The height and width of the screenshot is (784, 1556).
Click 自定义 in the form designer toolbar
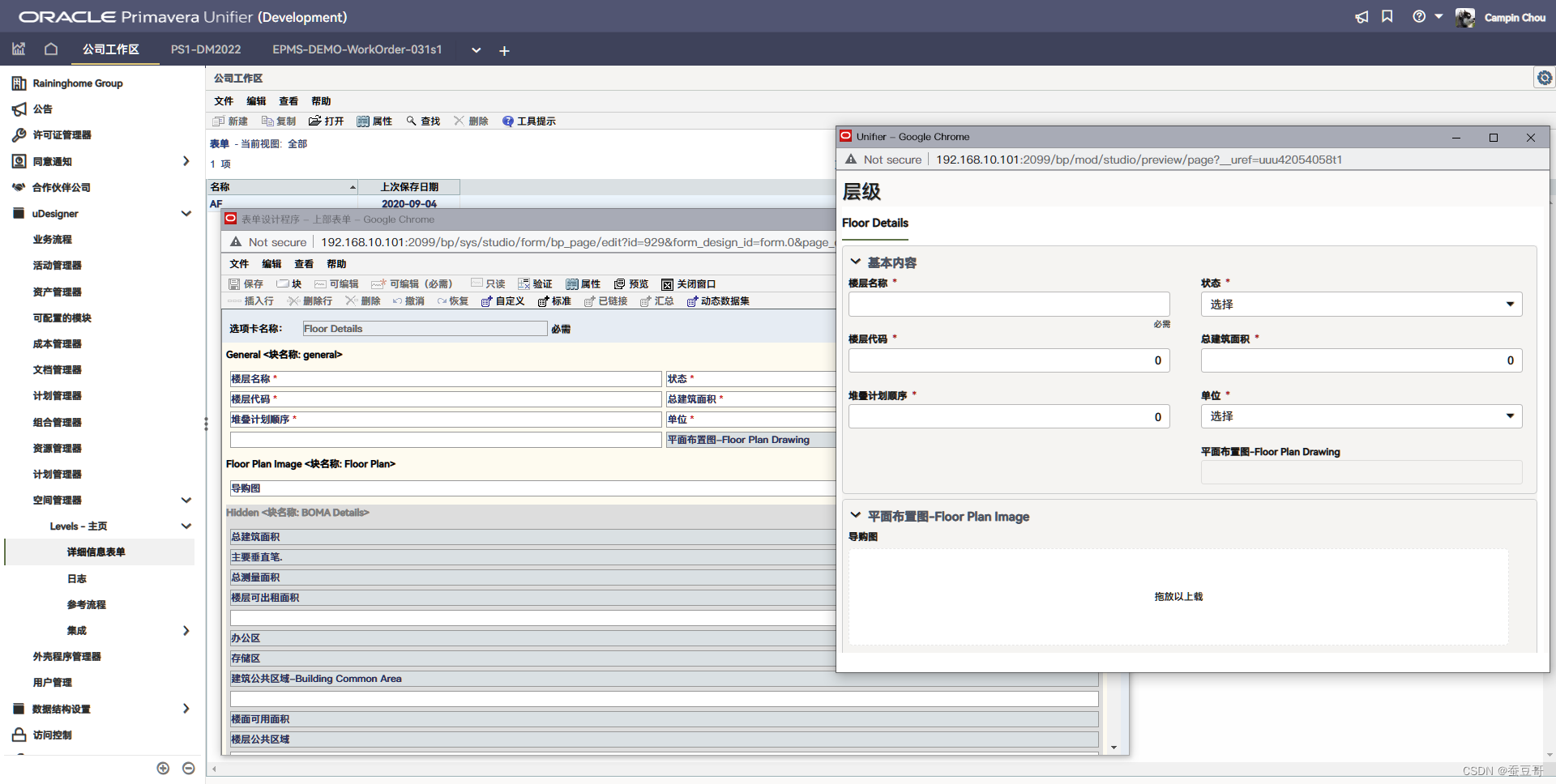point(502,301)
